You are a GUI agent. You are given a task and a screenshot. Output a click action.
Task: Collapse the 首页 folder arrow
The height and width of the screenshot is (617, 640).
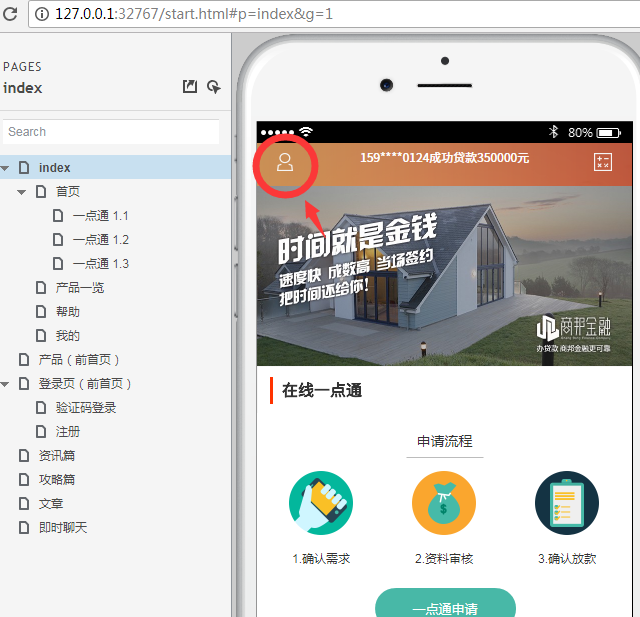(x=22, y=192)
